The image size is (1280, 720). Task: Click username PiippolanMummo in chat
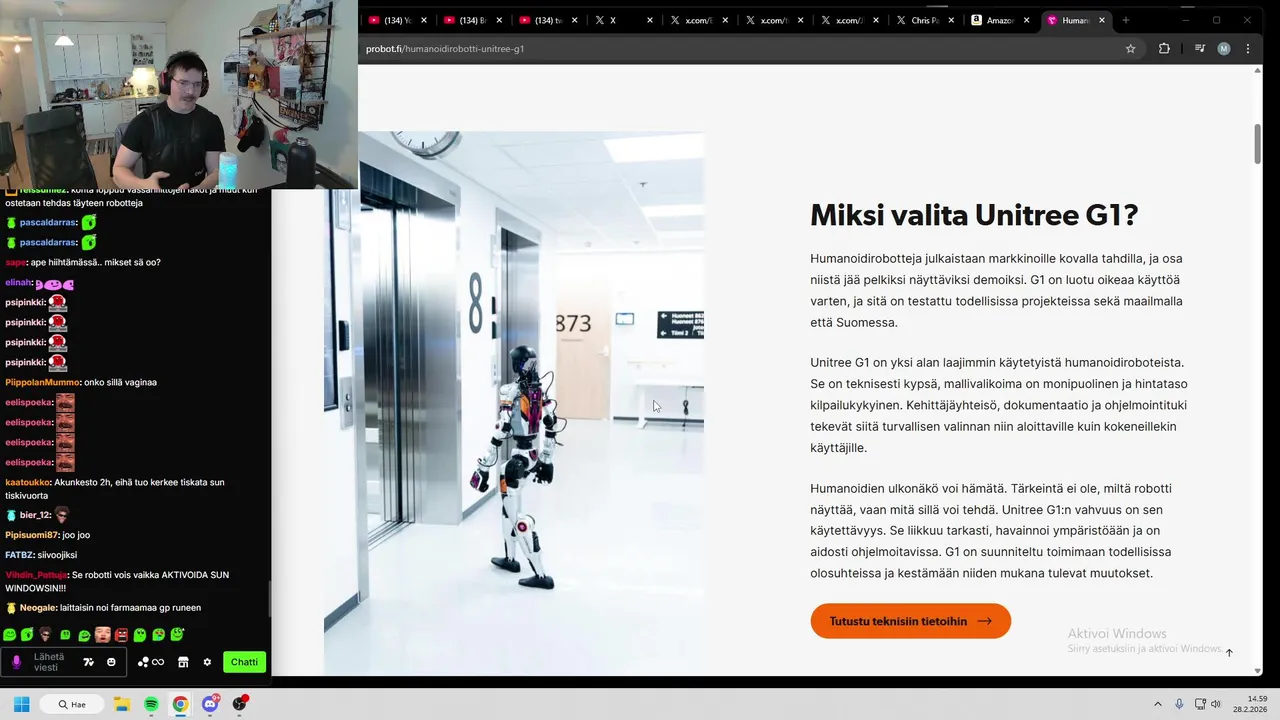tap(44, 382)
